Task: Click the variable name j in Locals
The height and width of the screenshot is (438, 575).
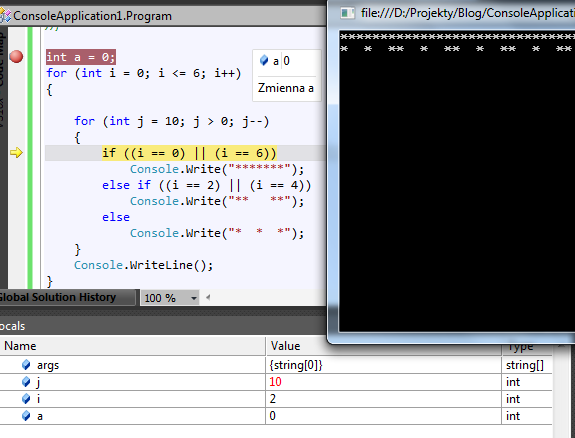Action: click(x=38, y=383)
